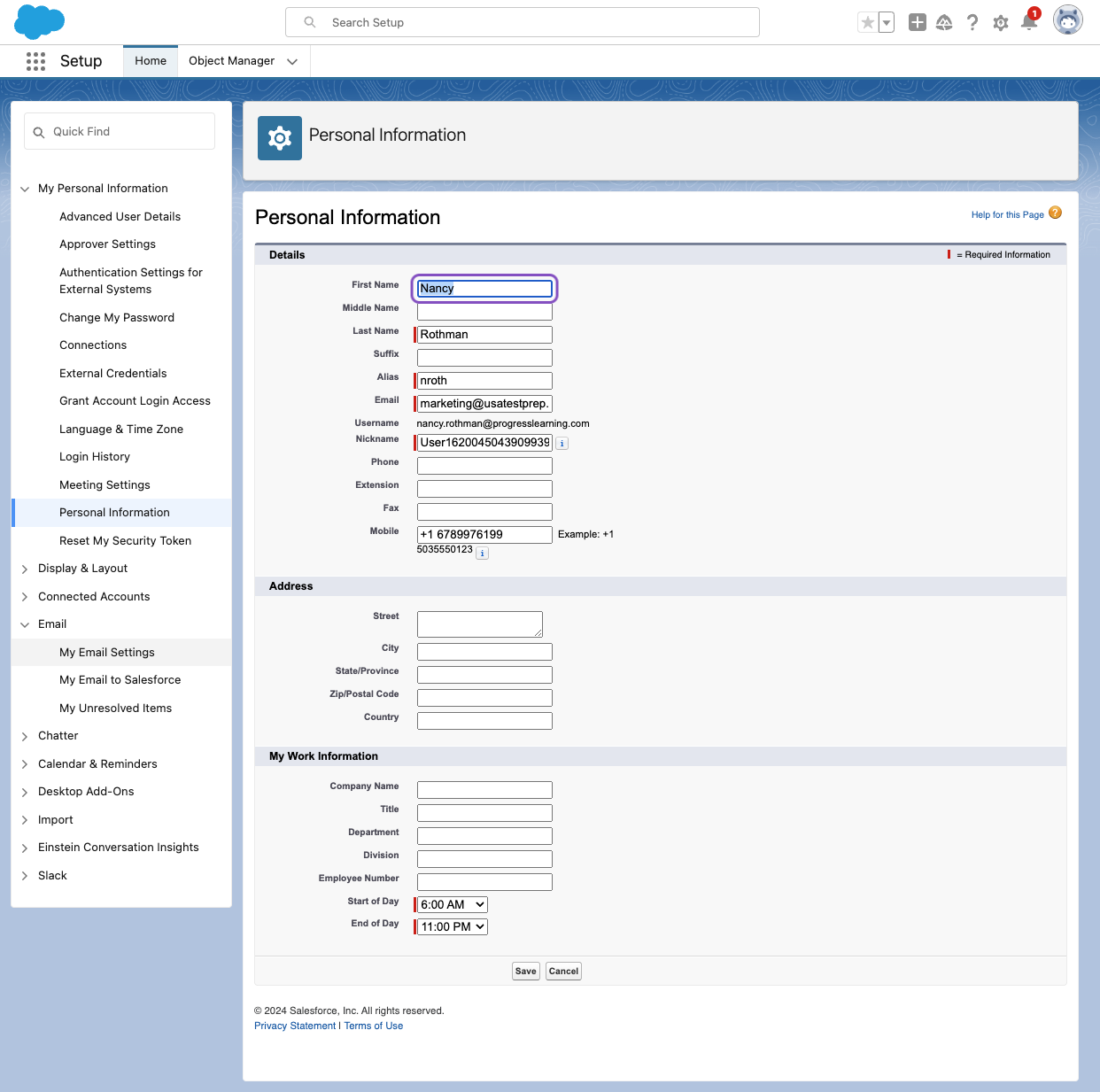
Task: Click the Street text area
Action: [480, 624]
